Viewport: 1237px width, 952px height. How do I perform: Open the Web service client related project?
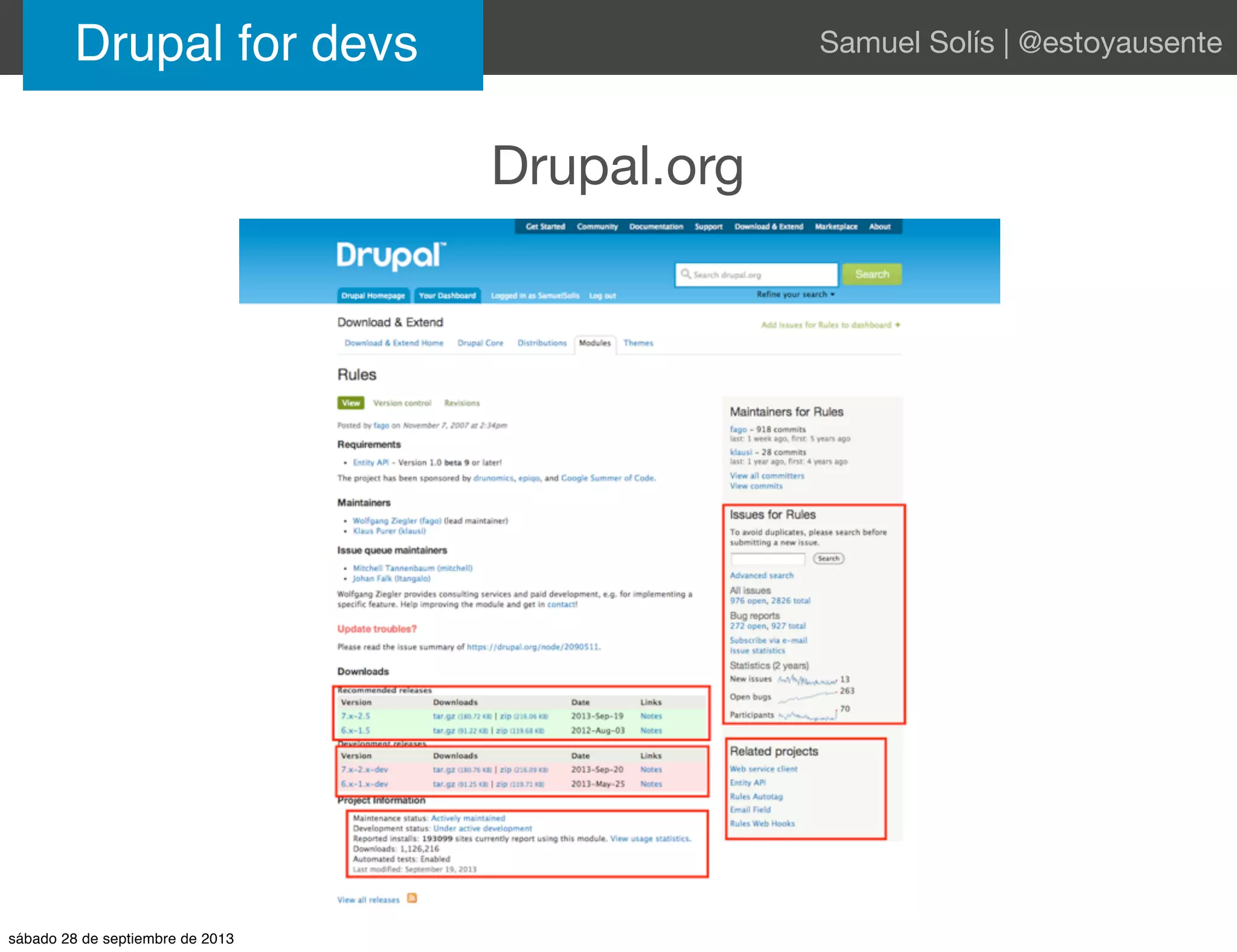point(763,769)
